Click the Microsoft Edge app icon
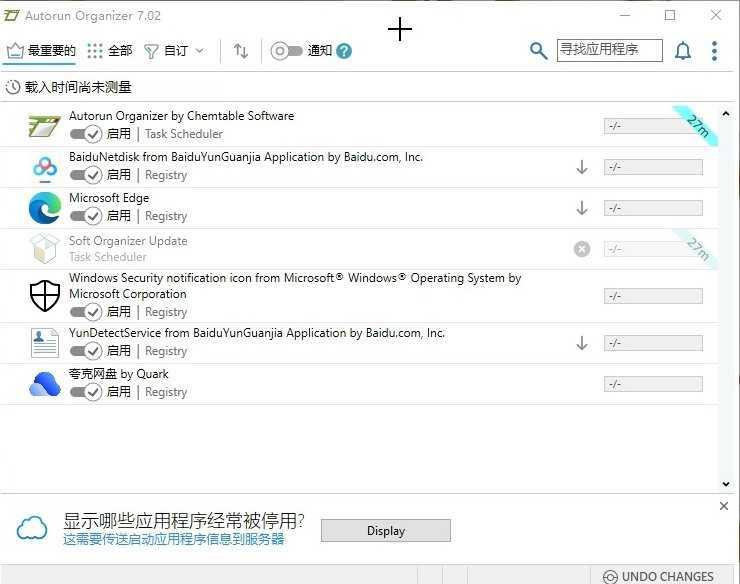 [45, 208]
